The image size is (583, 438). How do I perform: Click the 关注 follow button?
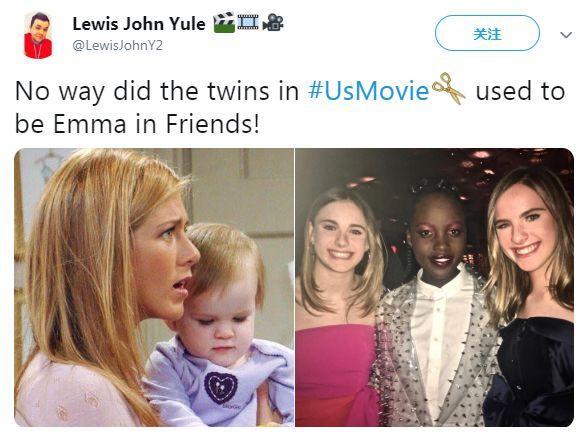tap(487, 33)
